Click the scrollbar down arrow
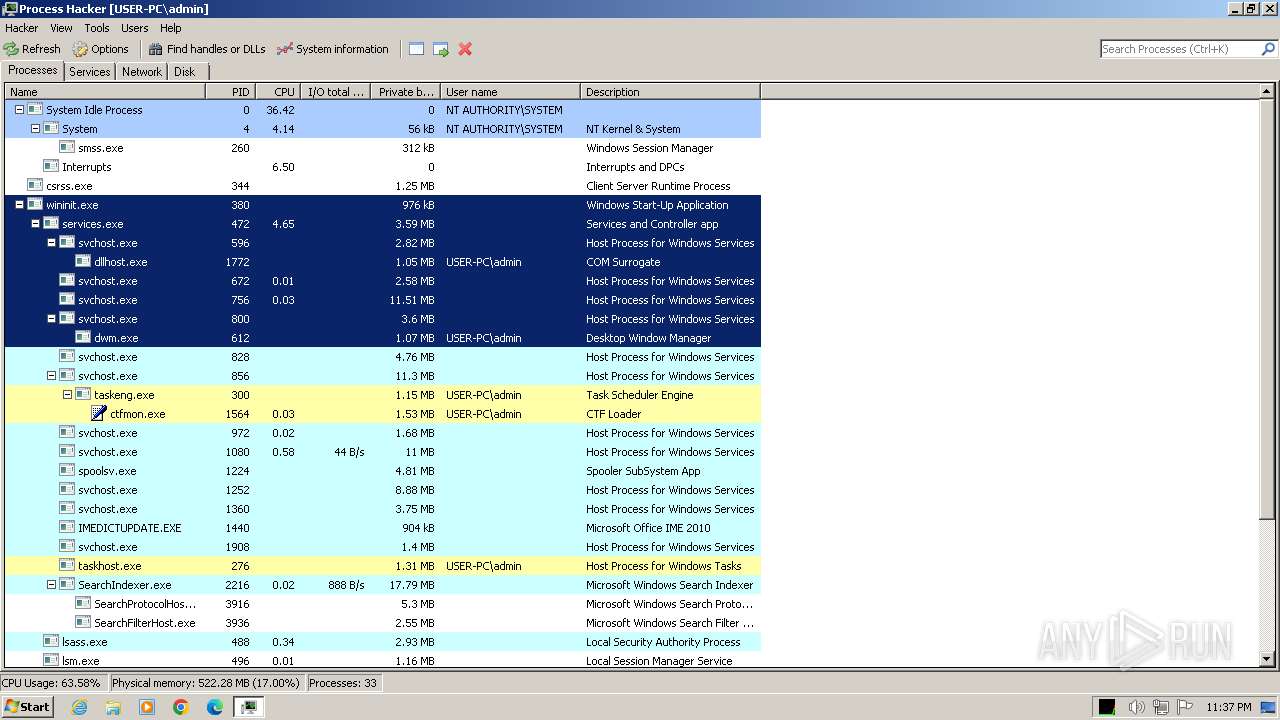Image resolution: width=1280 pixels, height=720 pixels. (x=1267, y=660)
